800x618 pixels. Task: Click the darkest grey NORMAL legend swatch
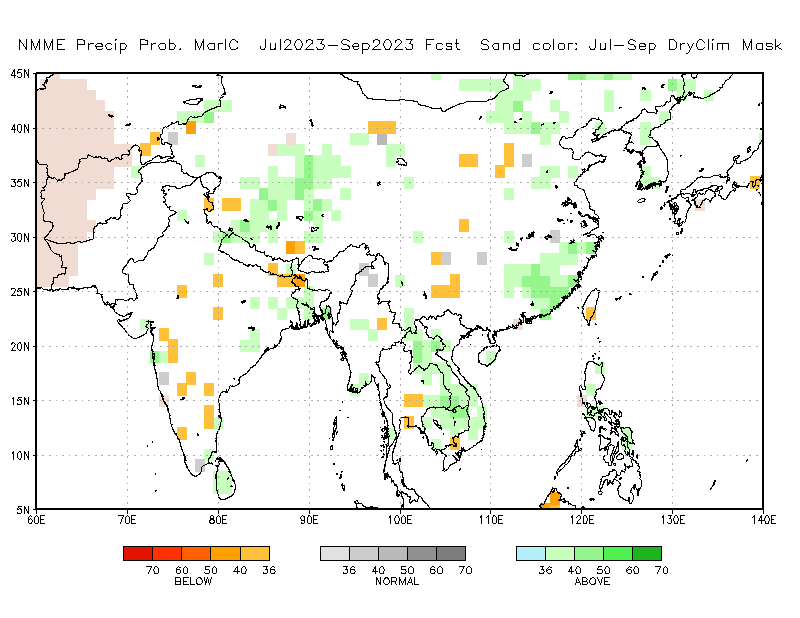point(451,553)
